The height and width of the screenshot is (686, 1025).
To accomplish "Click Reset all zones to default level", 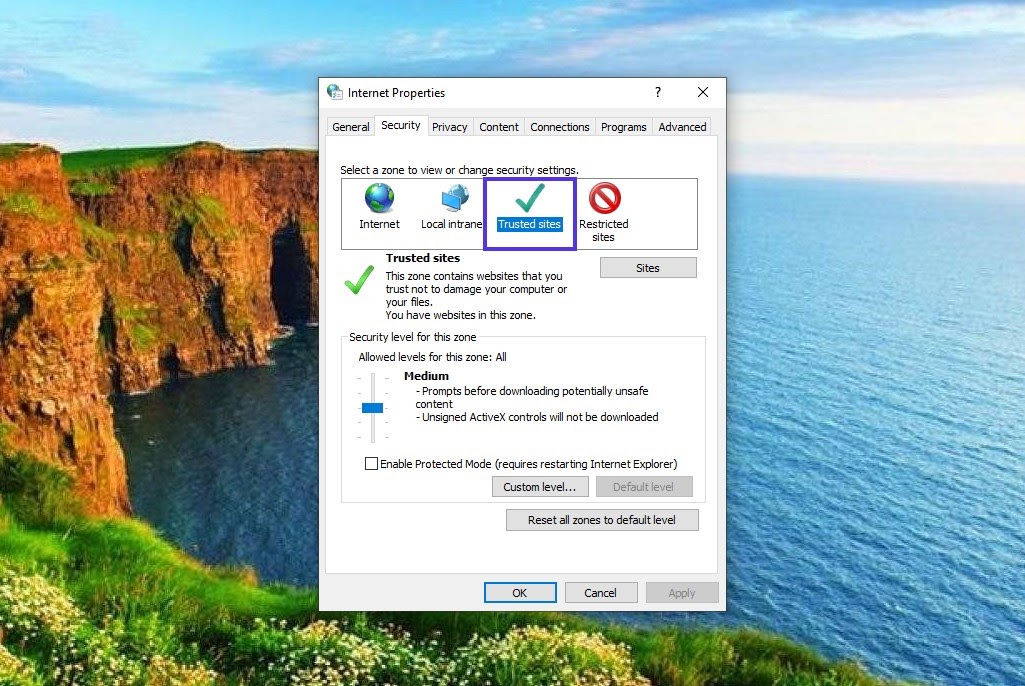I will point(601,519).
